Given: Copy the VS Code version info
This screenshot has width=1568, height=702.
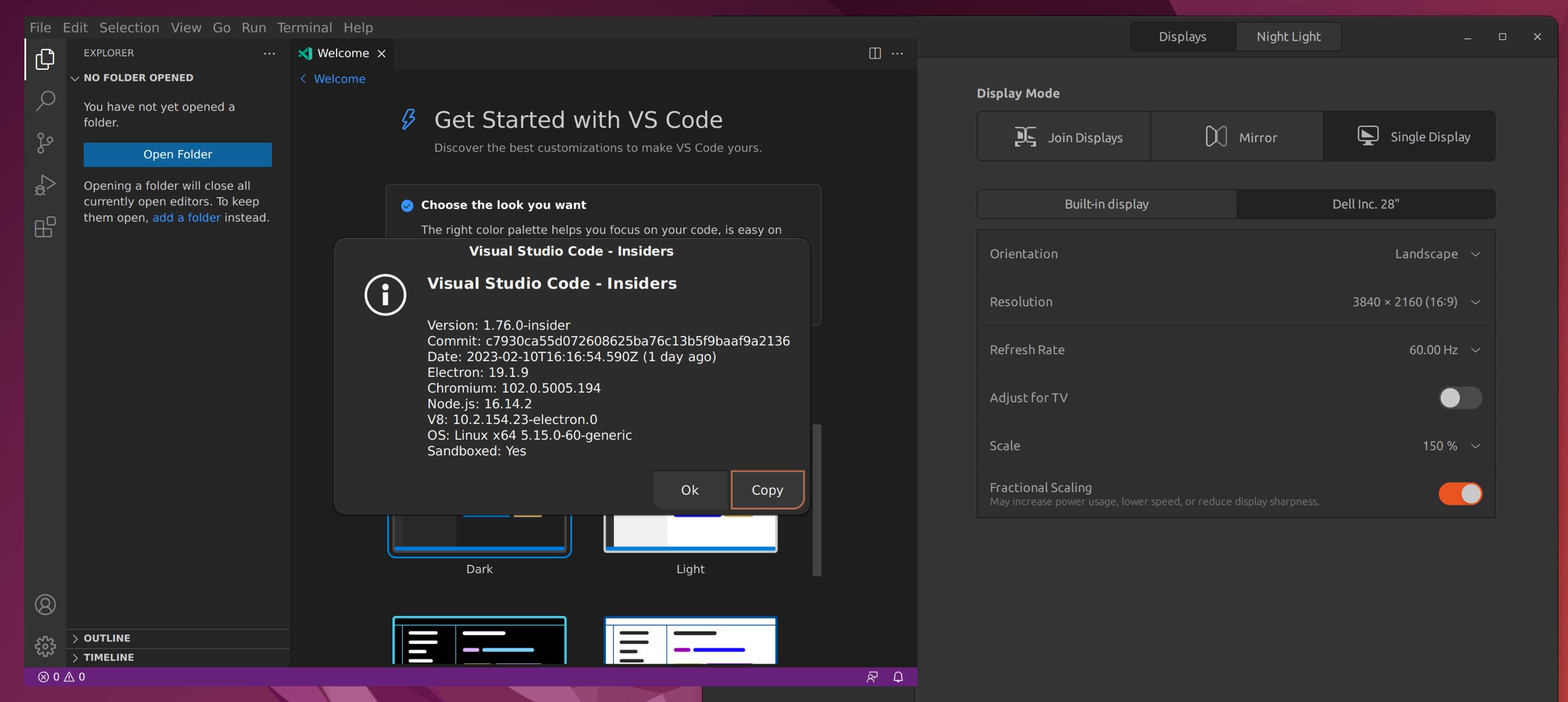Looking at the screenshot, I should (x=767, y=490).
